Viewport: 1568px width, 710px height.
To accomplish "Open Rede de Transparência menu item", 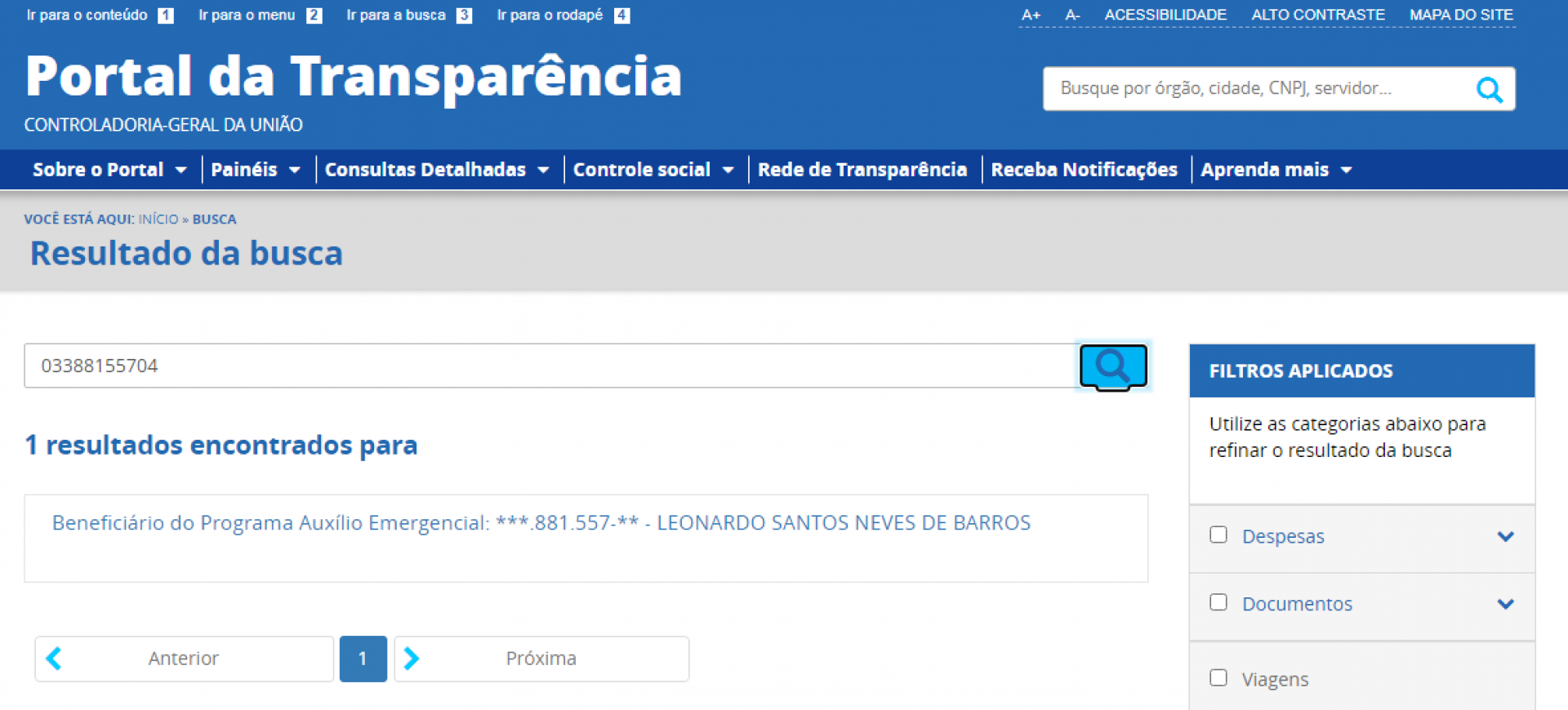I will point(862,170).
